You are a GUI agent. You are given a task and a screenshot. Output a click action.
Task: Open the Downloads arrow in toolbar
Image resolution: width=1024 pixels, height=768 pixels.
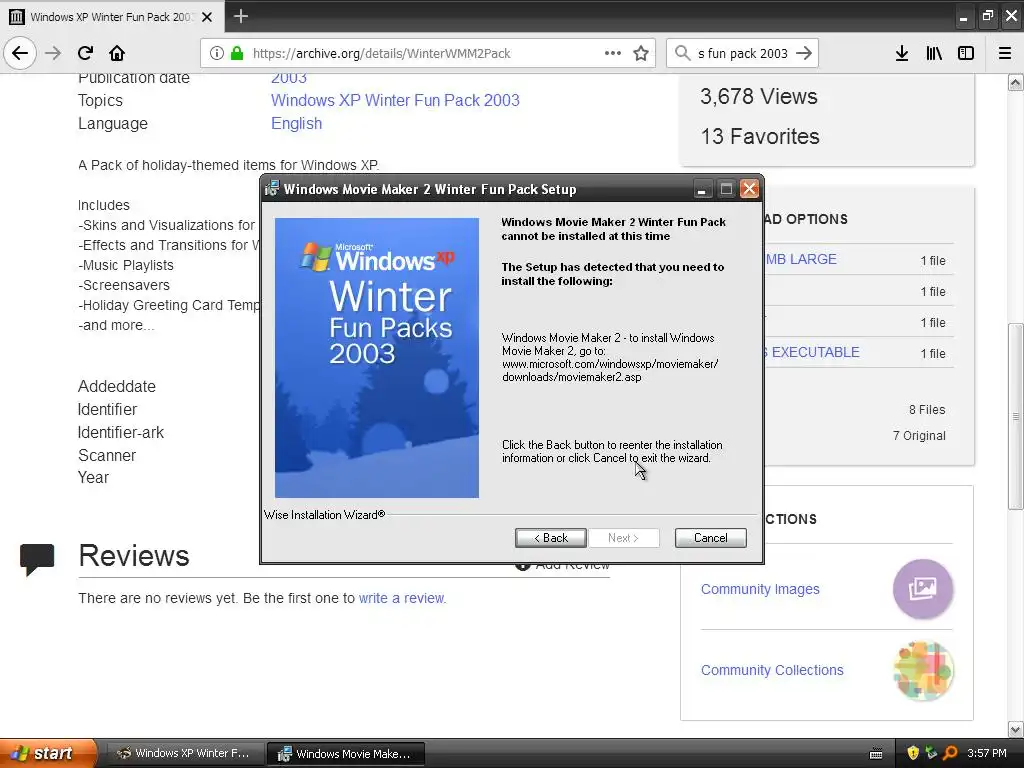click(902, 53)
